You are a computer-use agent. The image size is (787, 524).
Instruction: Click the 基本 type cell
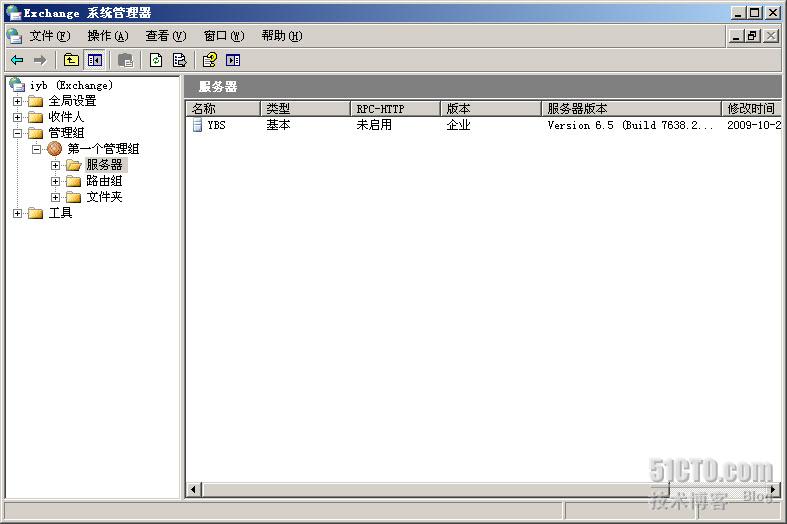pyautogui.click(x=278, y=125)
